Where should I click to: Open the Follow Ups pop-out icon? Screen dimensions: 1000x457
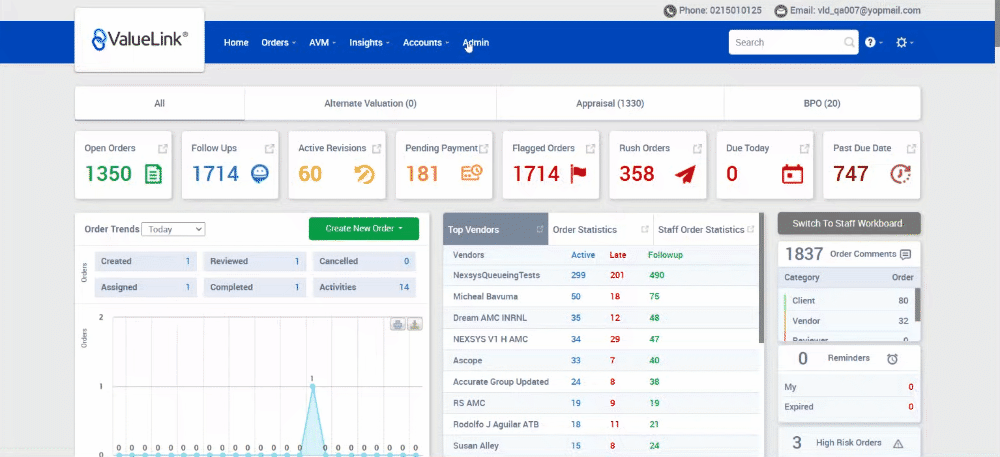coord(270,149)
